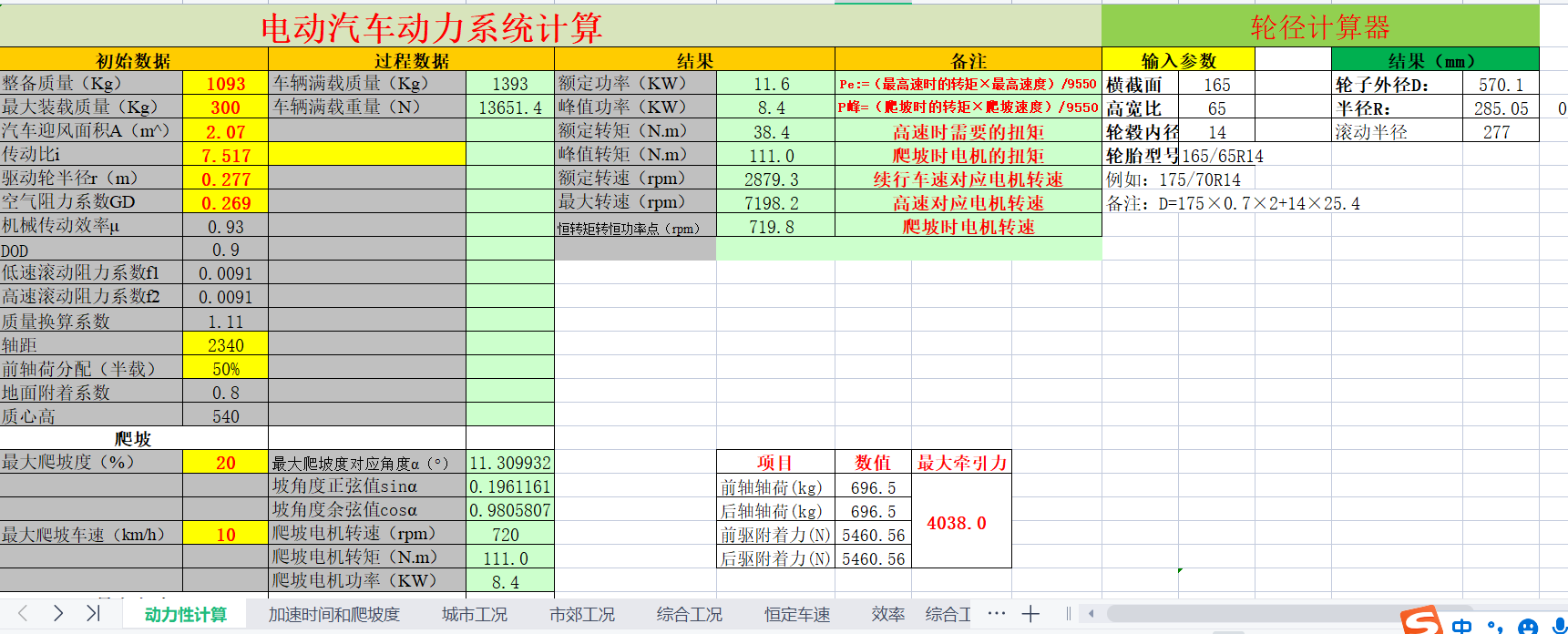Open the 综合工况 sheet tab

tap(690, 615)
